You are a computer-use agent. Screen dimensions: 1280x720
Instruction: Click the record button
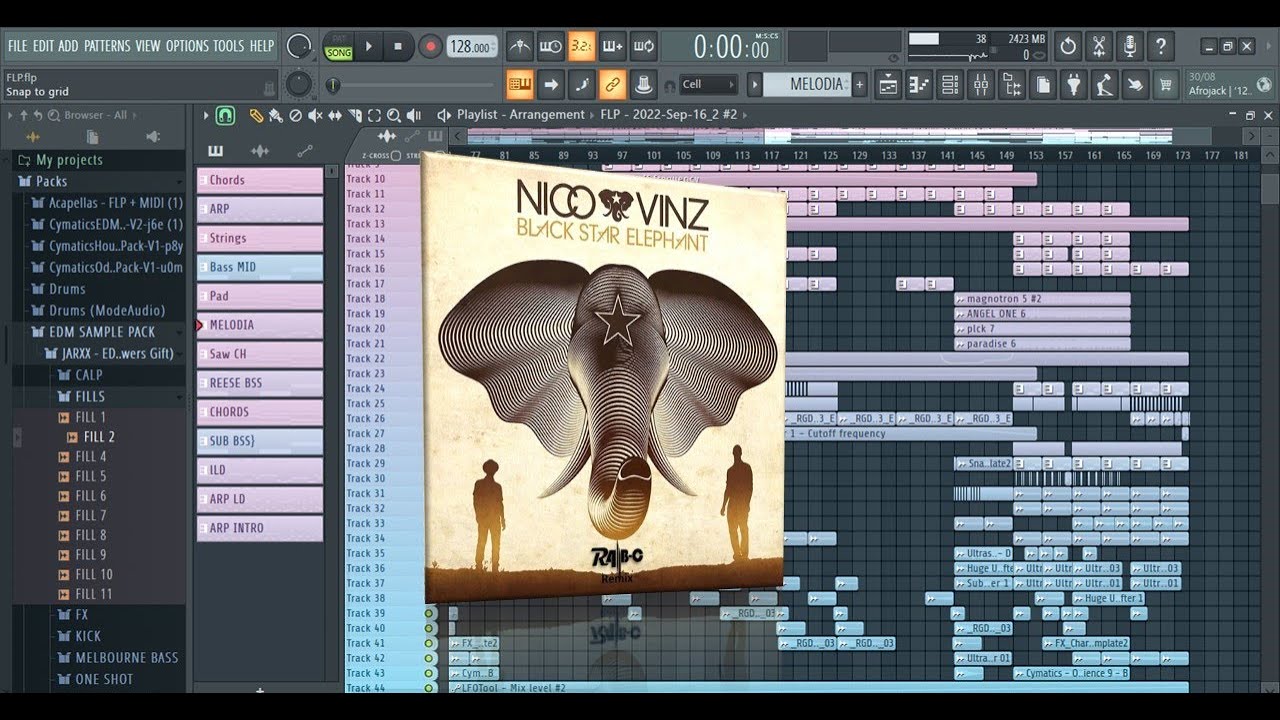(x=430, y=46)
